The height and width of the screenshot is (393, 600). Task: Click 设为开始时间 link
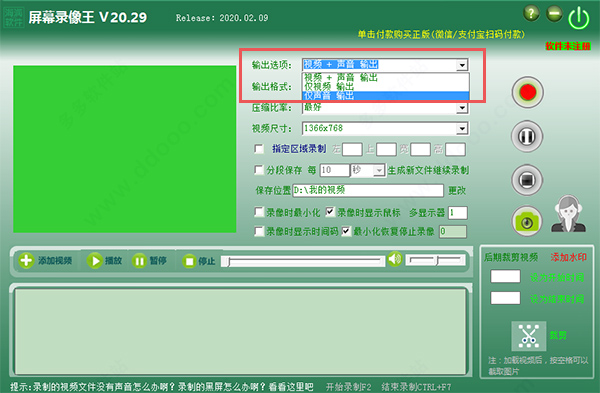coord(557,277)
